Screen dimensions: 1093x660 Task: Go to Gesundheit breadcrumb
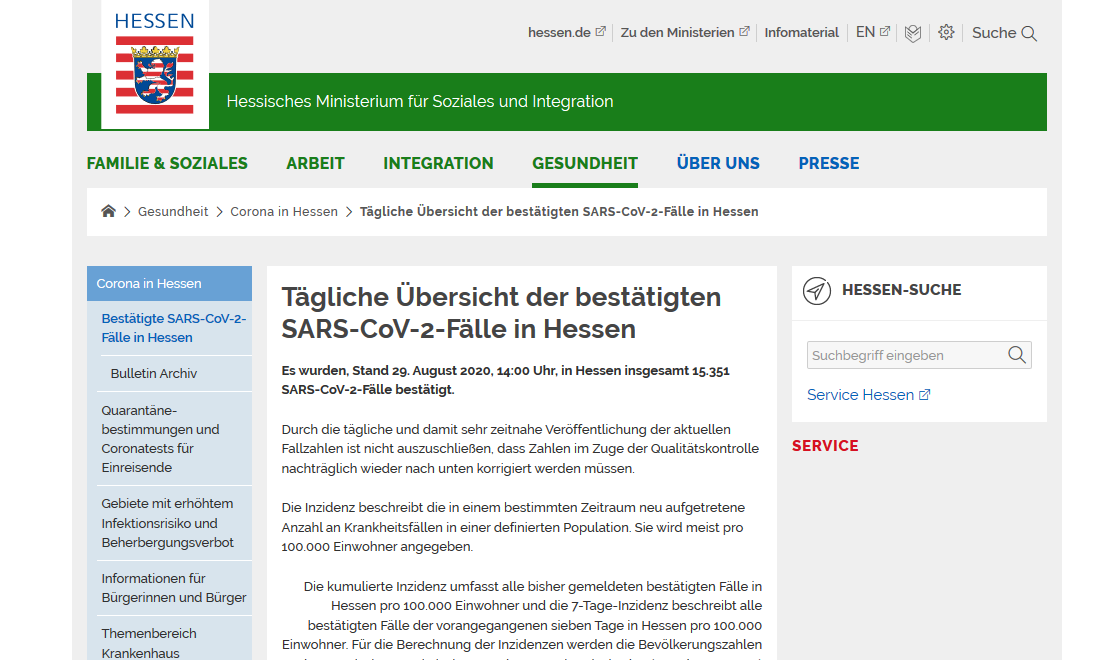tap(173, 211)
